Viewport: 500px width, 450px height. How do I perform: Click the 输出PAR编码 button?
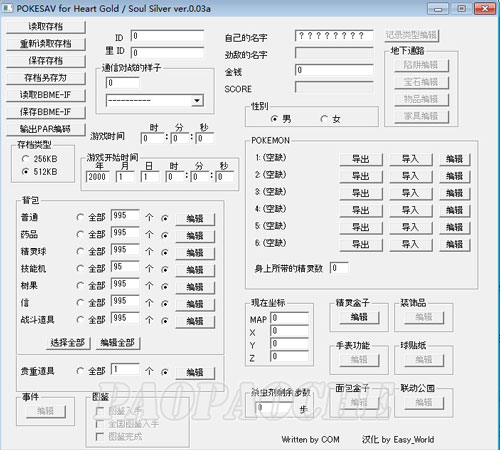click(x=46, y=129)
